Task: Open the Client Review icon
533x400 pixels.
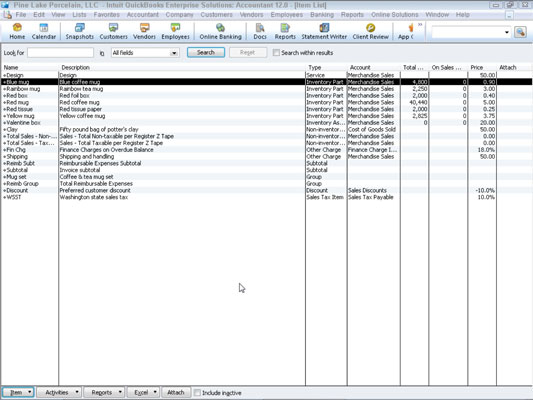Action: point(370,31)
